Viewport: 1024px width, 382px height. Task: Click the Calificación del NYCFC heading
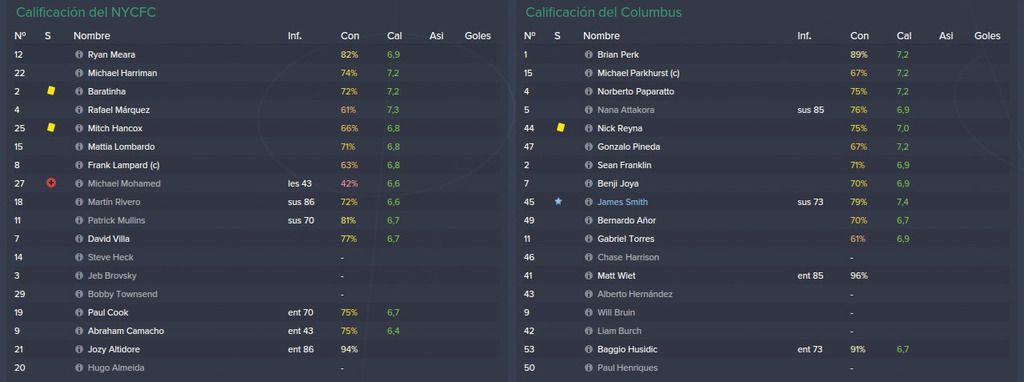pyautogui.click(x=86, y=12)
